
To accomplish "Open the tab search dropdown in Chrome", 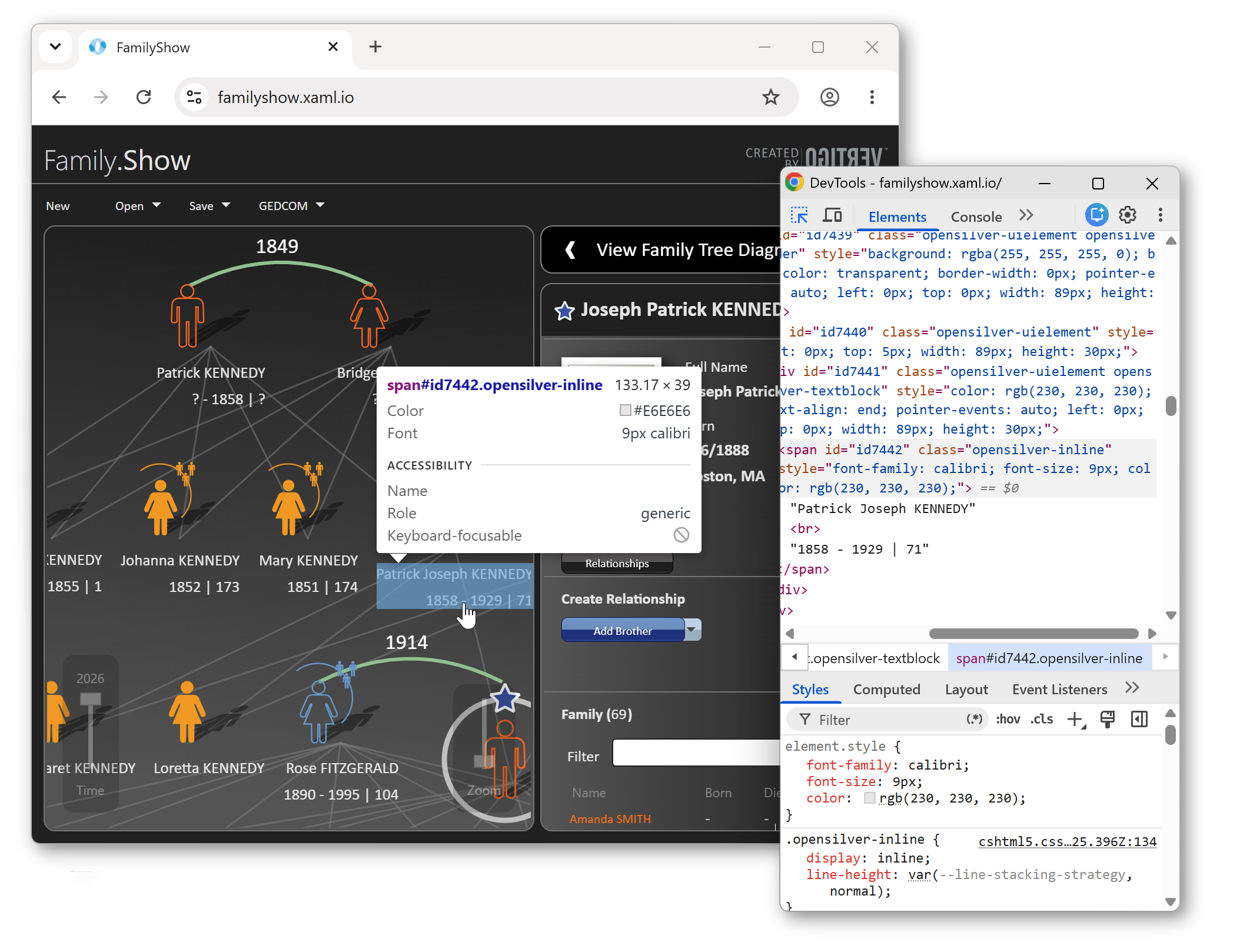I will (x=55, y=46).
